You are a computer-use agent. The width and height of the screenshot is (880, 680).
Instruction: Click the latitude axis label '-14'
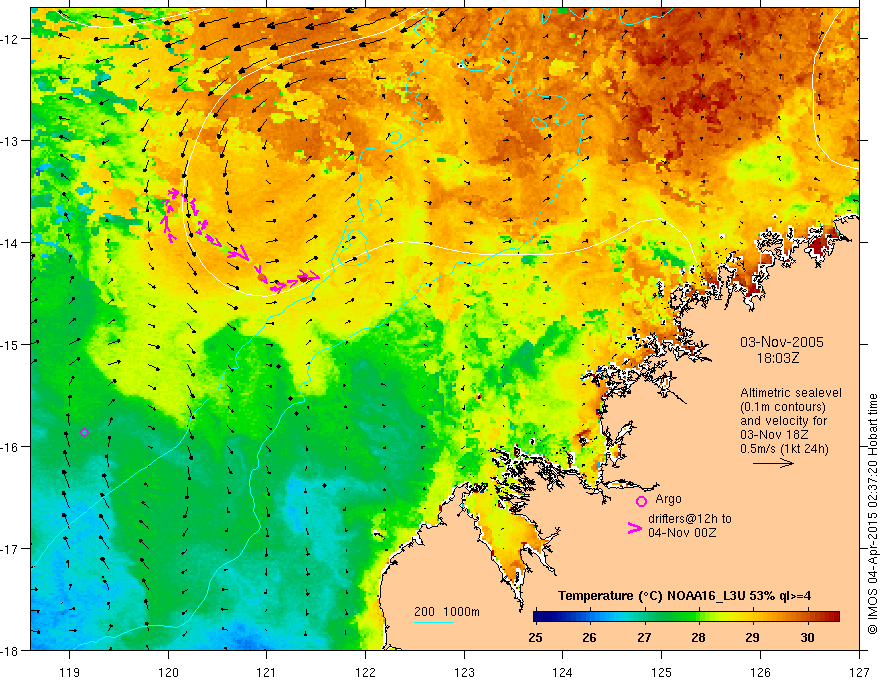(10, 242)
